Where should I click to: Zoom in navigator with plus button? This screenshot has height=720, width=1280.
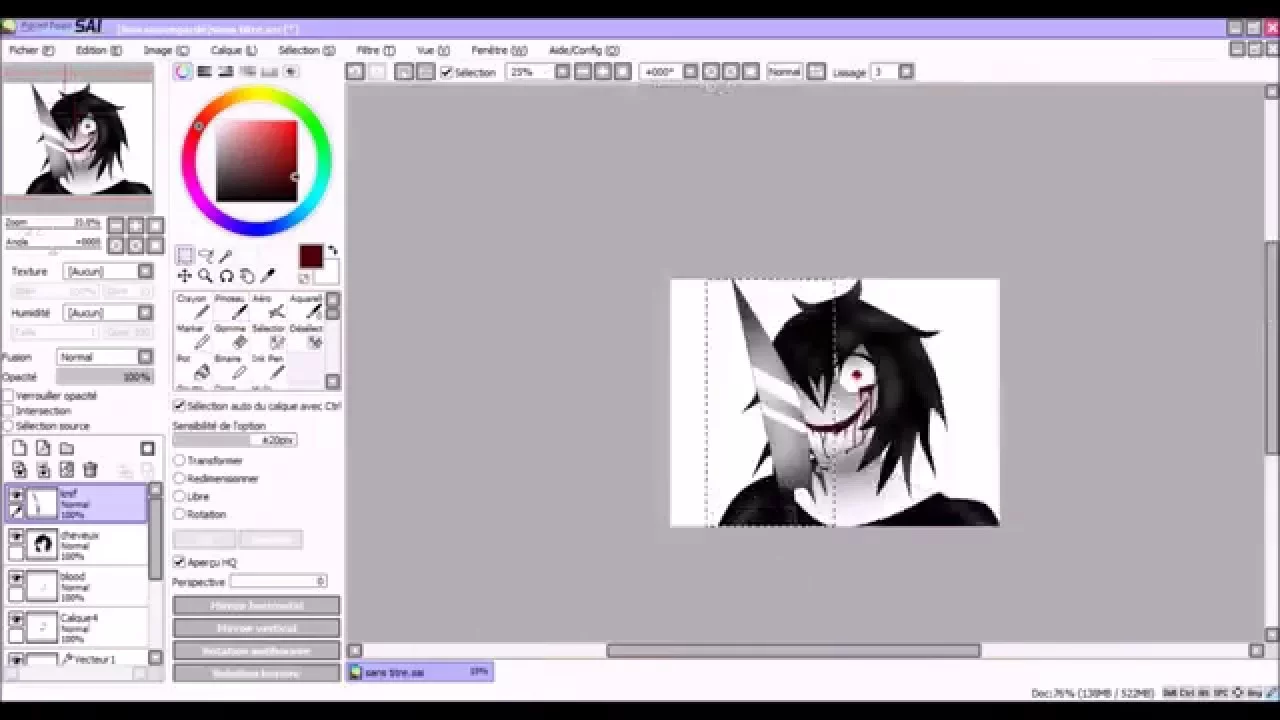point(135,225)
